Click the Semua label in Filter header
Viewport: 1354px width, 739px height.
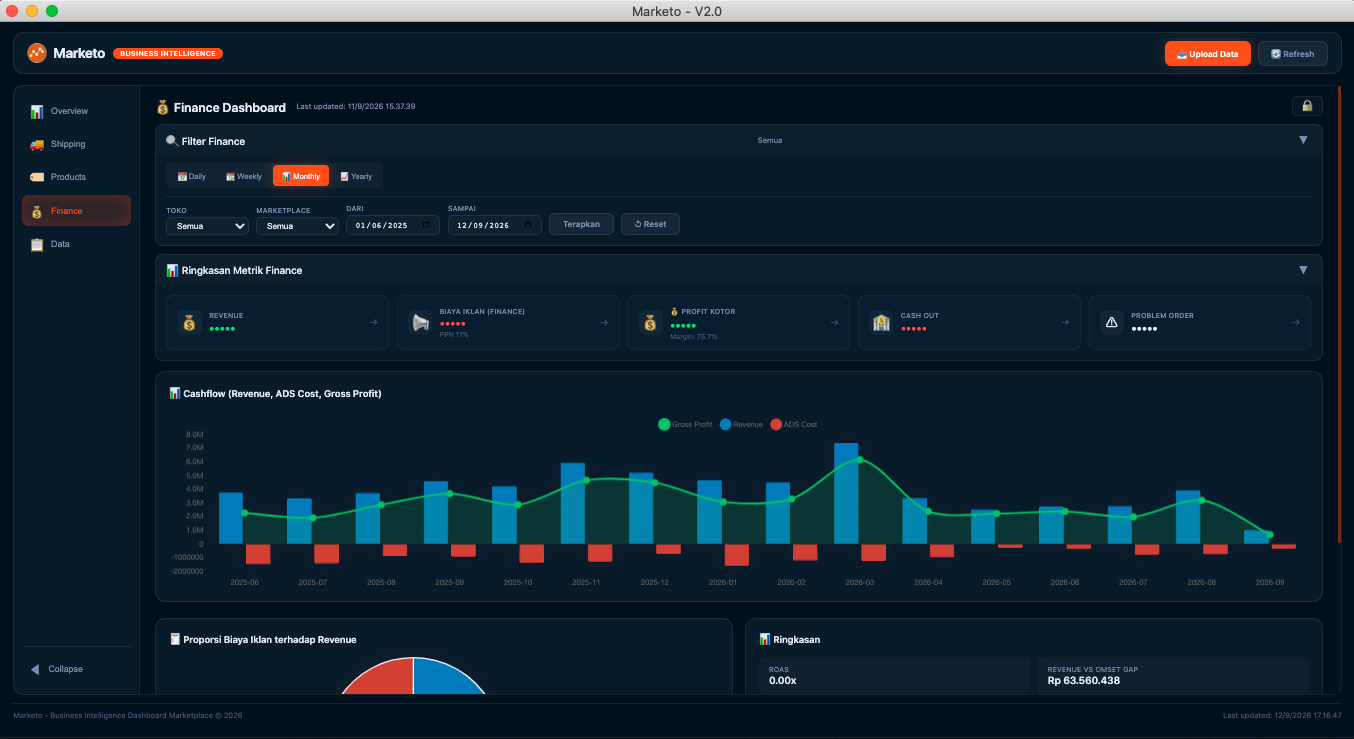(x=770, y=140)
